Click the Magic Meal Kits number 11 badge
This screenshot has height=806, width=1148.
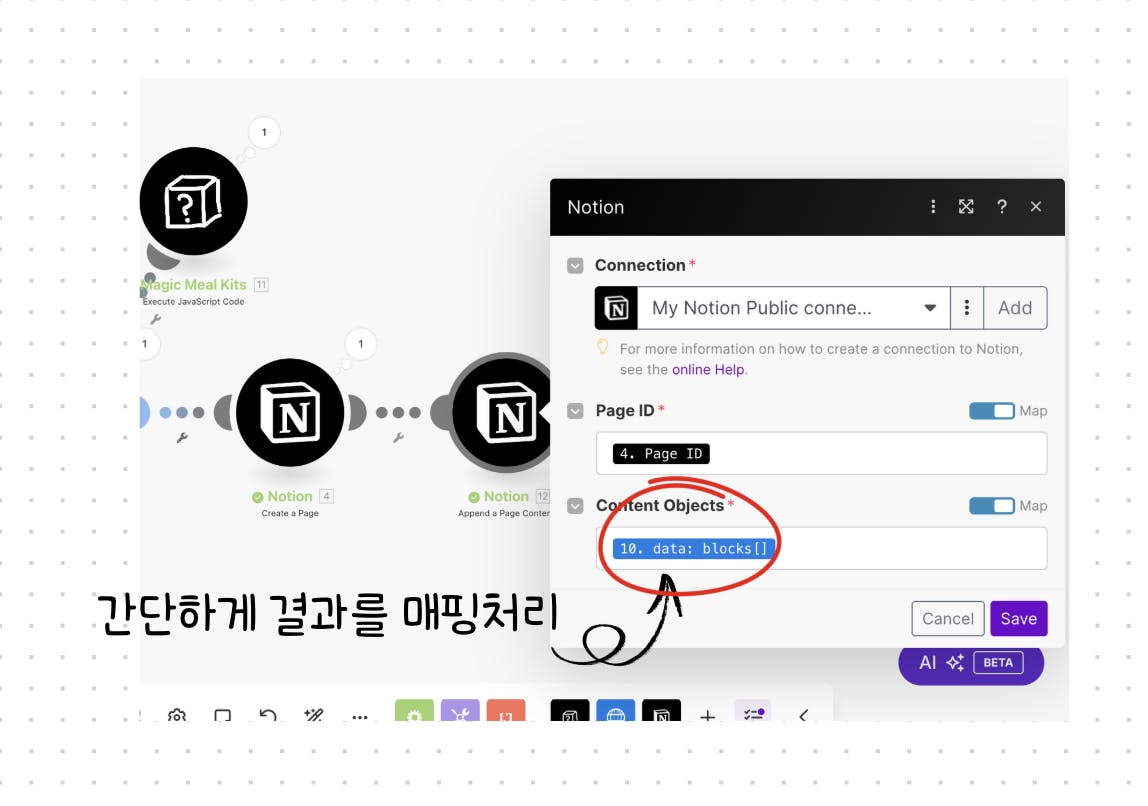pos(261,285)
